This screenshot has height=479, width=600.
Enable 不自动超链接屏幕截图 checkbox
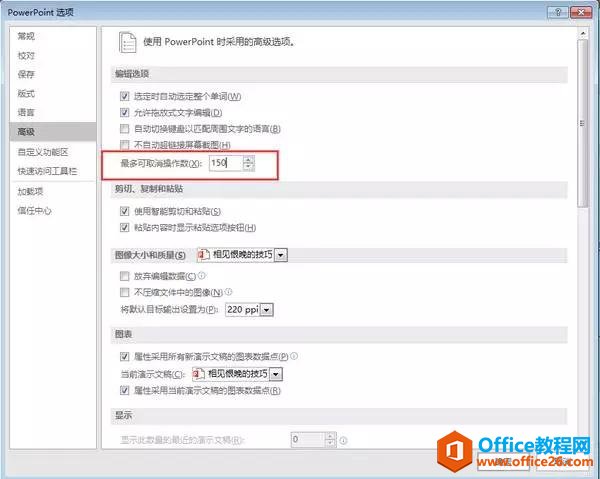click(x=124, y=145)
